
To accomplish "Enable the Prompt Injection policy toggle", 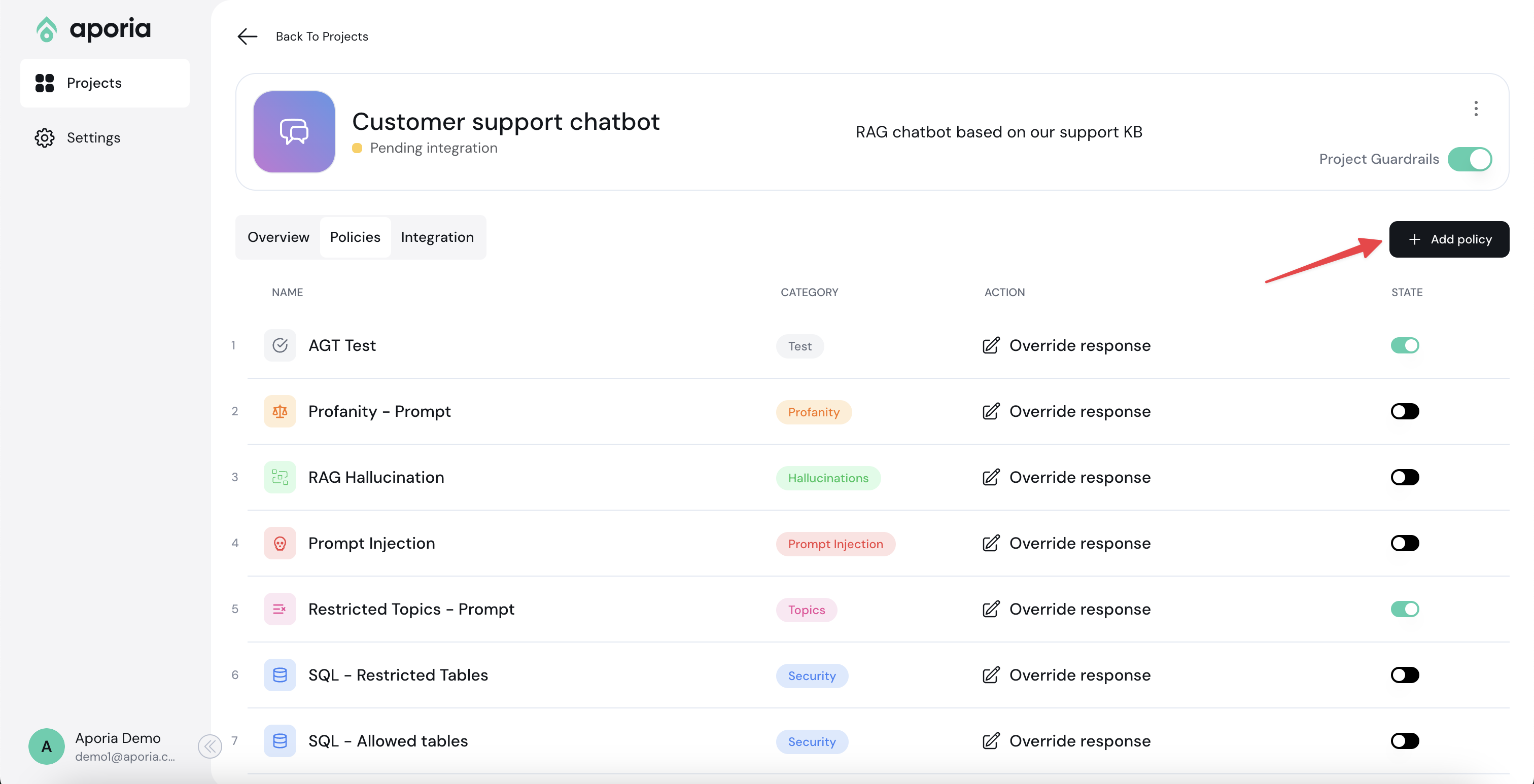I will pos(1404,543).
